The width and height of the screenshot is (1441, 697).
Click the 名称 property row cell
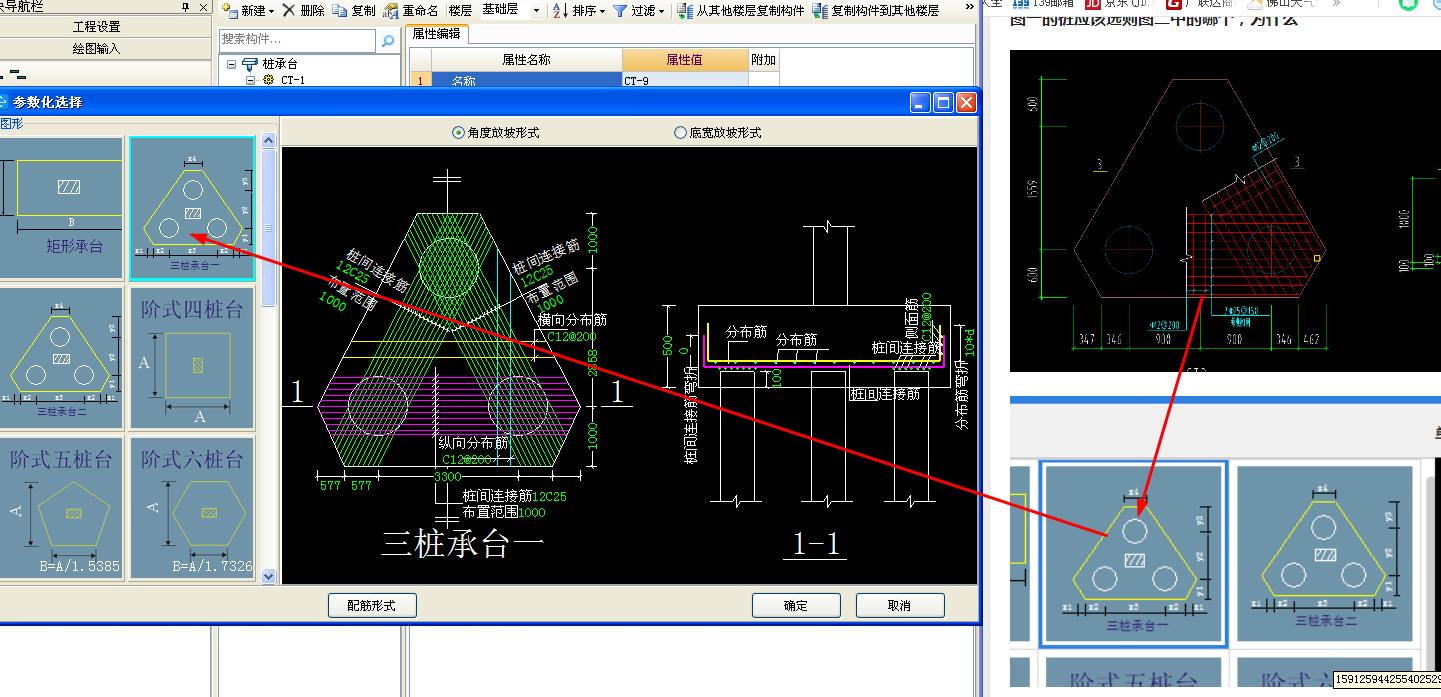[526, 81]
